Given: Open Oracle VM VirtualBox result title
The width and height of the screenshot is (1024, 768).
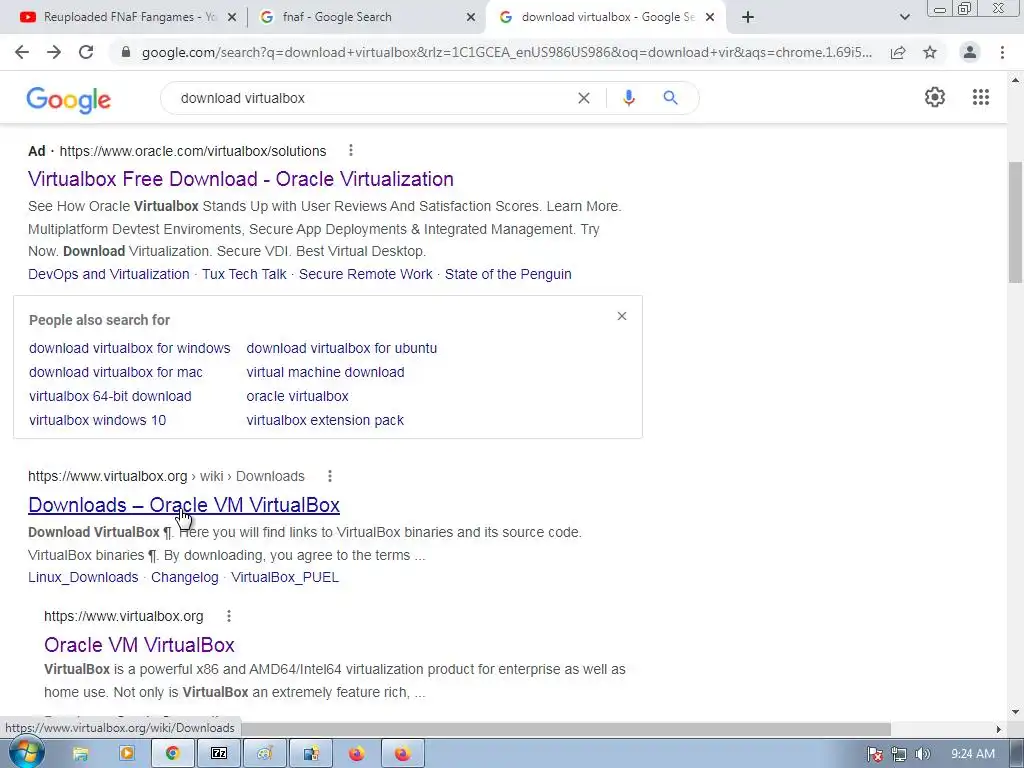Looking at the screenshot, I should (x=139, y=645).
